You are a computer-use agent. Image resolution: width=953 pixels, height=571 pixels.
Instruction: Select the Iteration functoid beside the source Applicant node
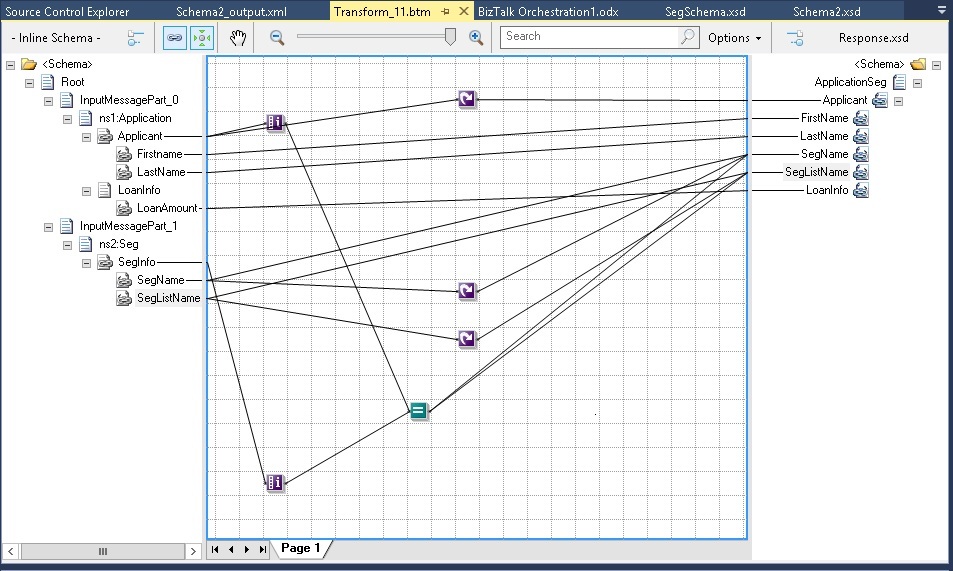point(275,122)
